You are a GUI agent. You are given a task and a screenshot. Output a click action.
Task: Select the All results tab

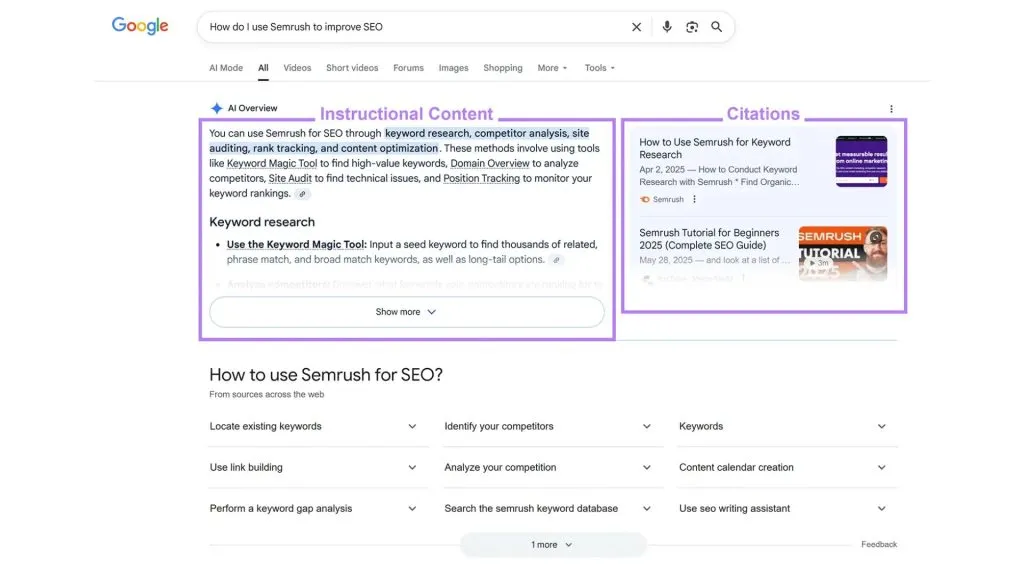(263, 68)
